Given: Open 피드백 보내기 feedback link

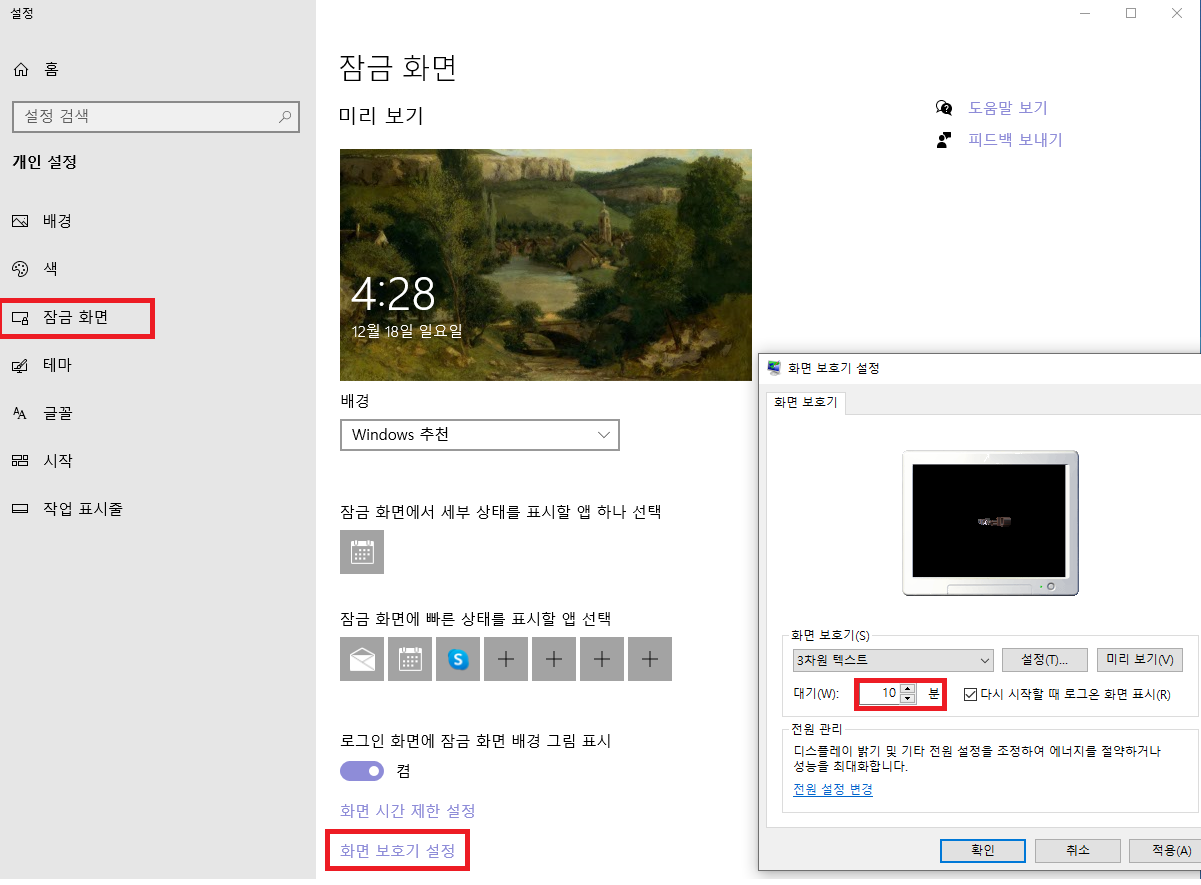Looking at the screenshot, I should click(x=1015, y=140).
